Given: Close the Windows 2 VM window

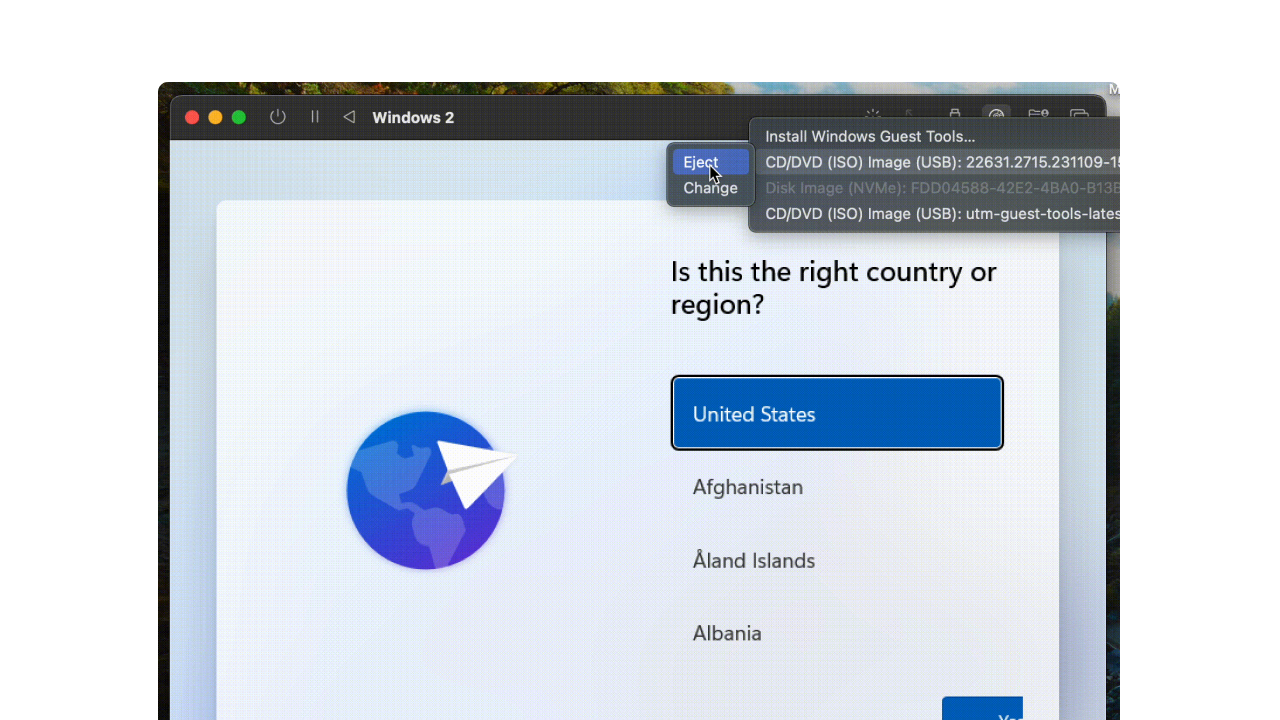Looking at the screenshot, I should [x=192, y=117].
